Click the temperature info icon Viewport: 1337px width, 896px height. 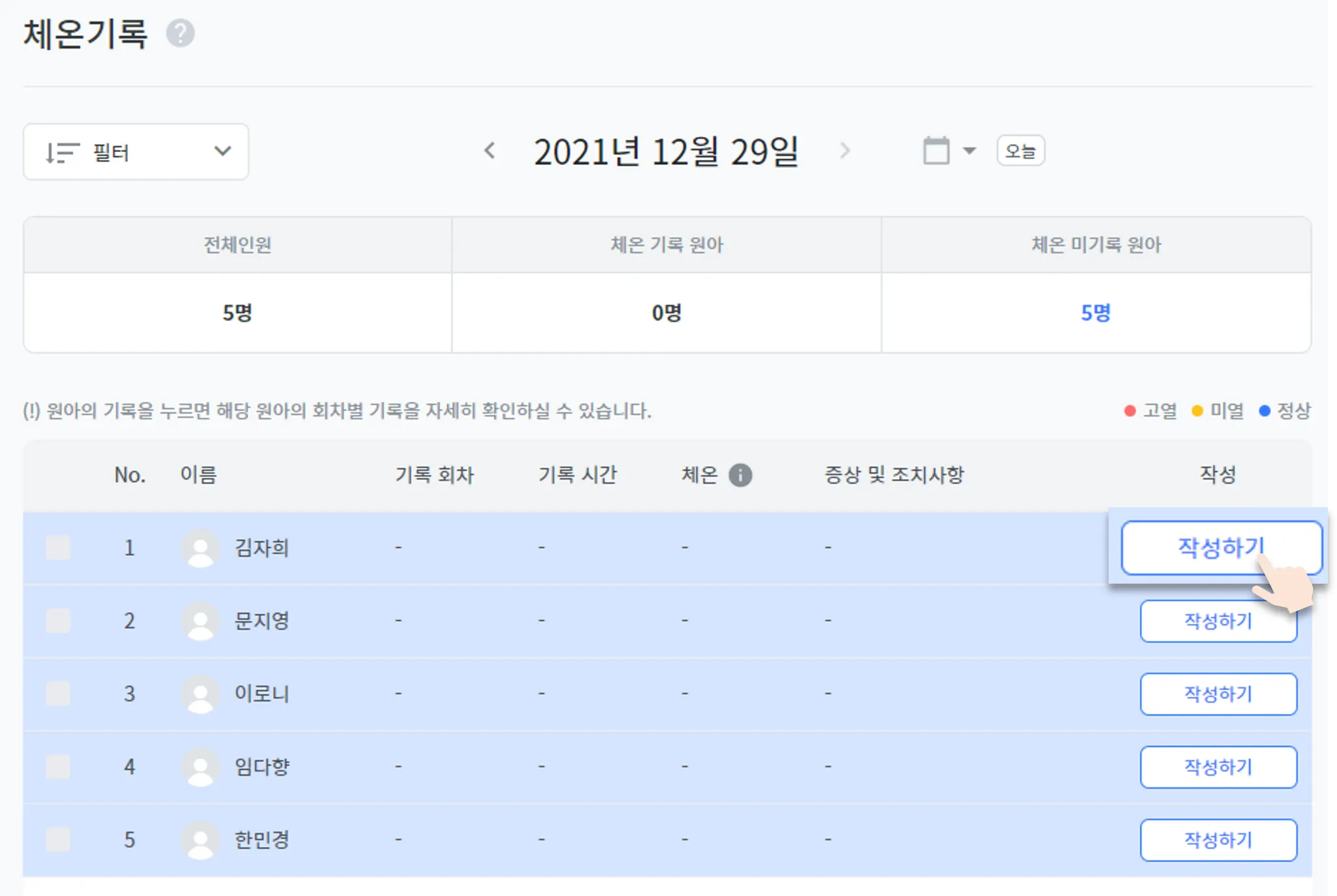(740, 475)
